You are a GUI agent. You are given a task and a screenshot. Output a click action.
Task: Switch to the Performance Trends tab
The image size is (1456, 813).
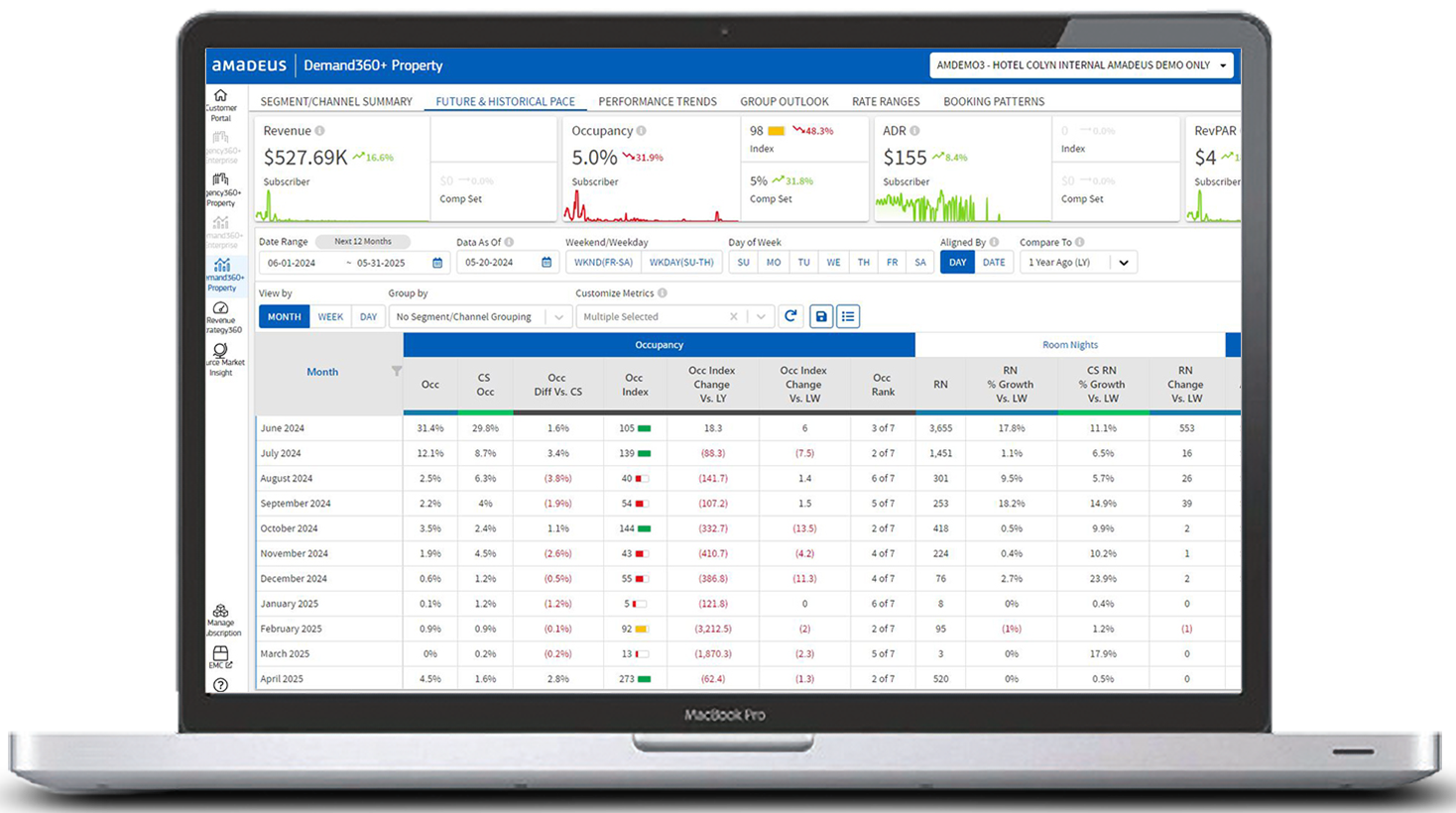coord(657,101)
